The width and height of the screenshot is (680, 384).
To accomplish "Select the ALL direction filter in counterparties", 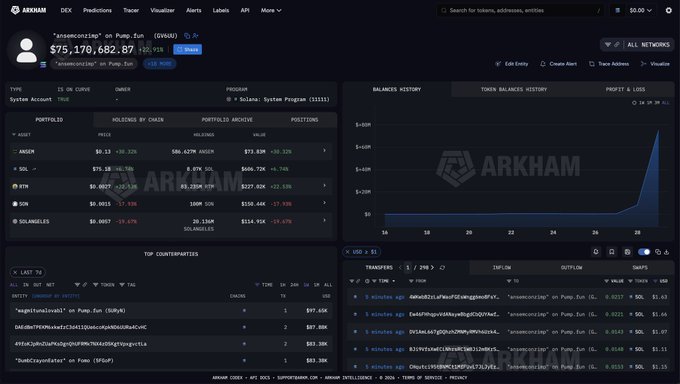I will (x=14, y=285).
